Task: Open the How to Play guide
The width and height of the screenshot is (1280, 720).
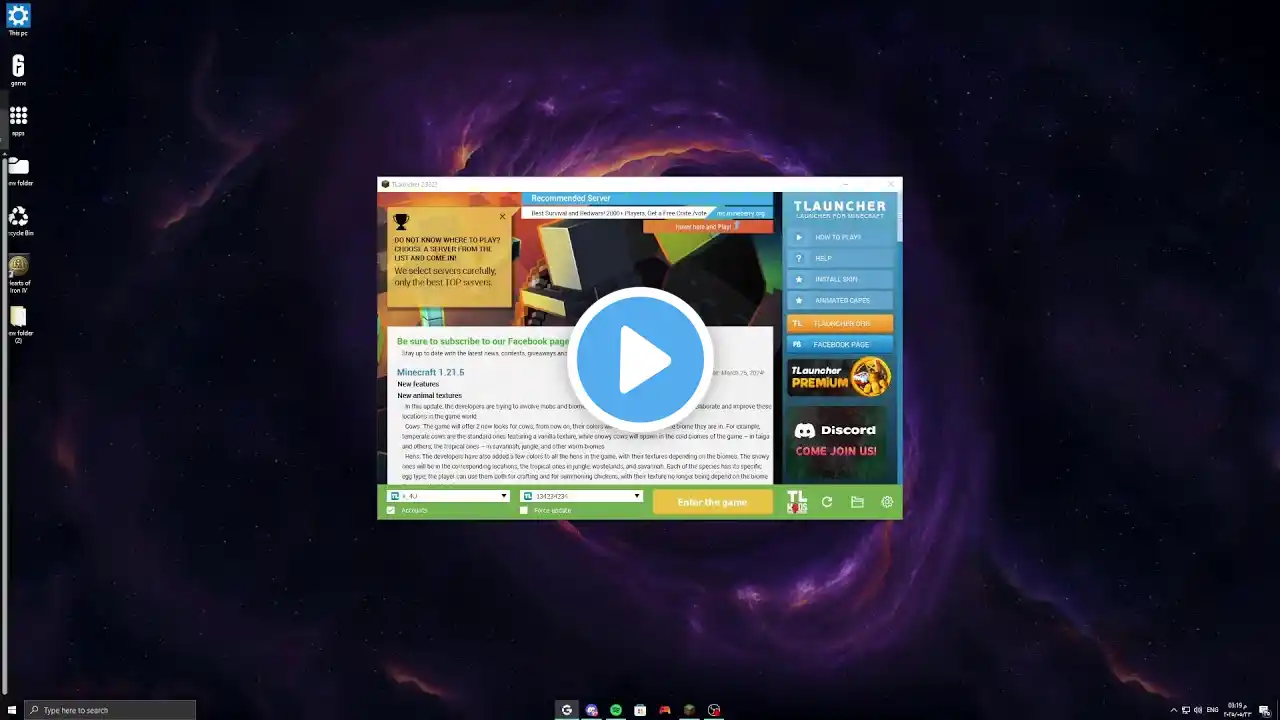Action: point(839,237)
